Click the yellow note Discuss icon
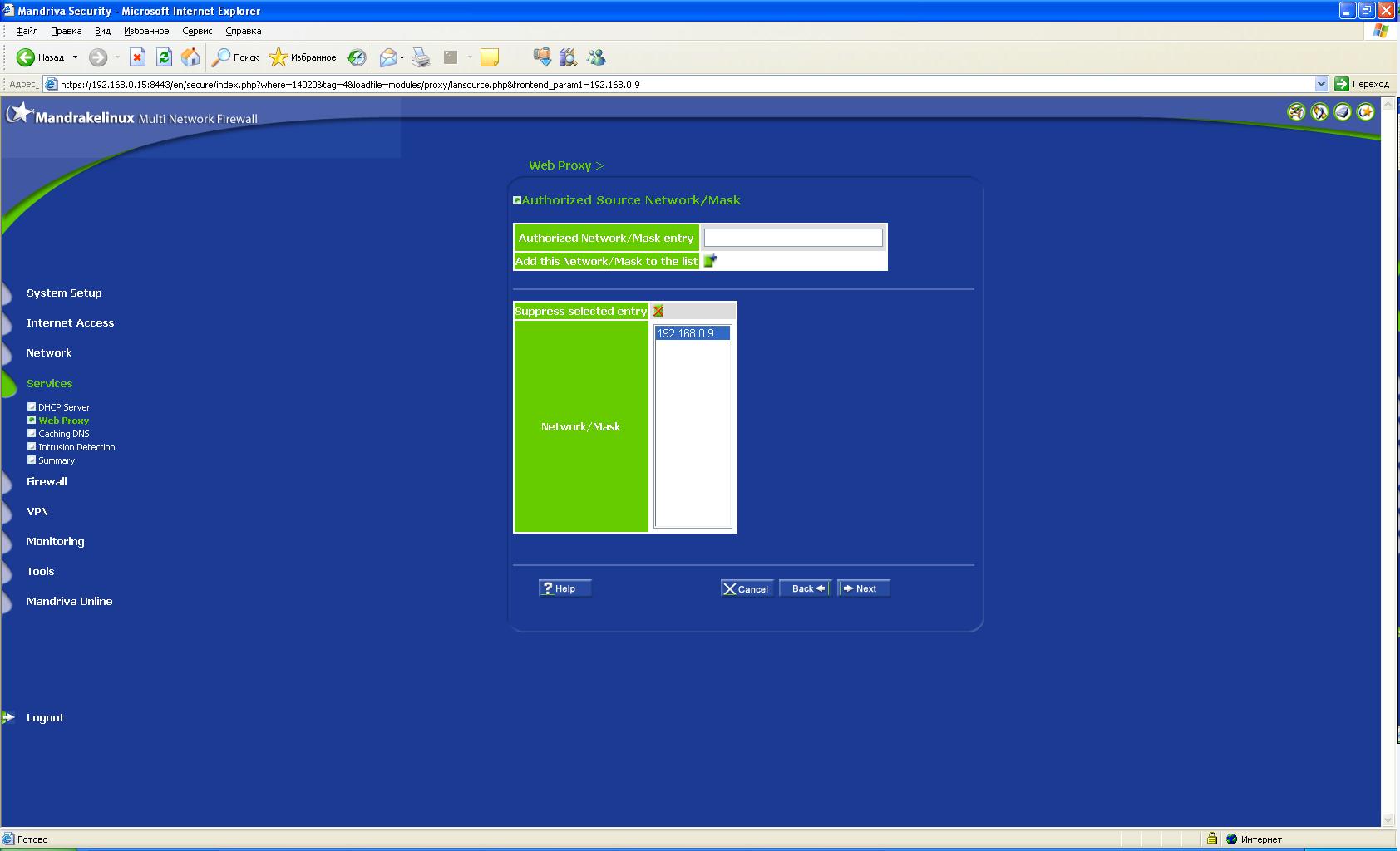The height and width of the screenshot is (851, 1400). click(490, 57)
